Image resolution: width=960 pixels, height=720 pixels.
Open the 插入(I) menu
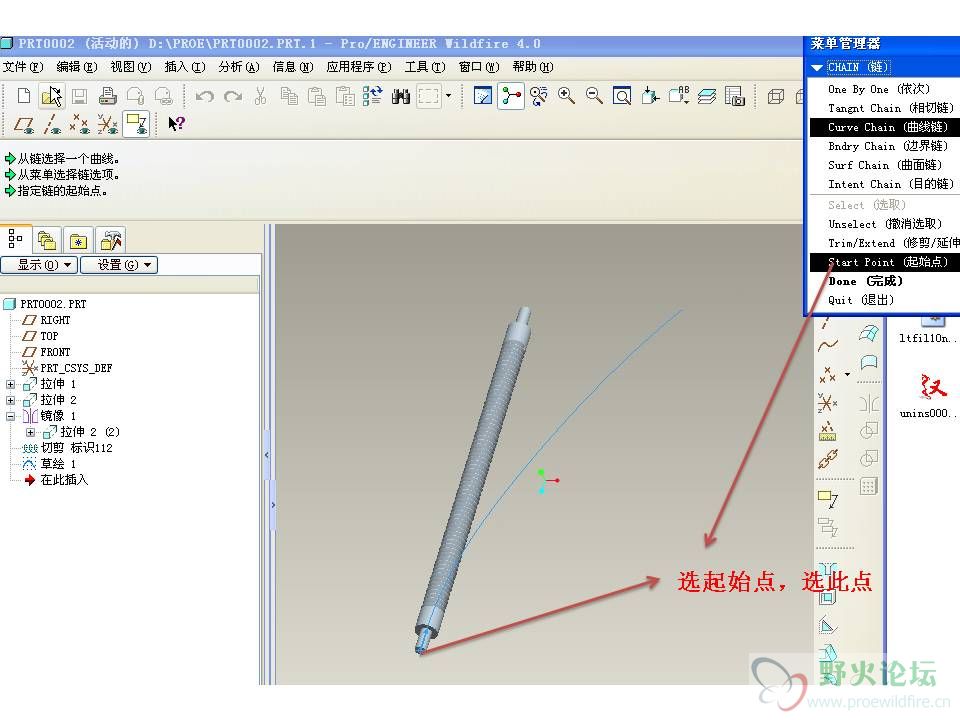point(184,67)
